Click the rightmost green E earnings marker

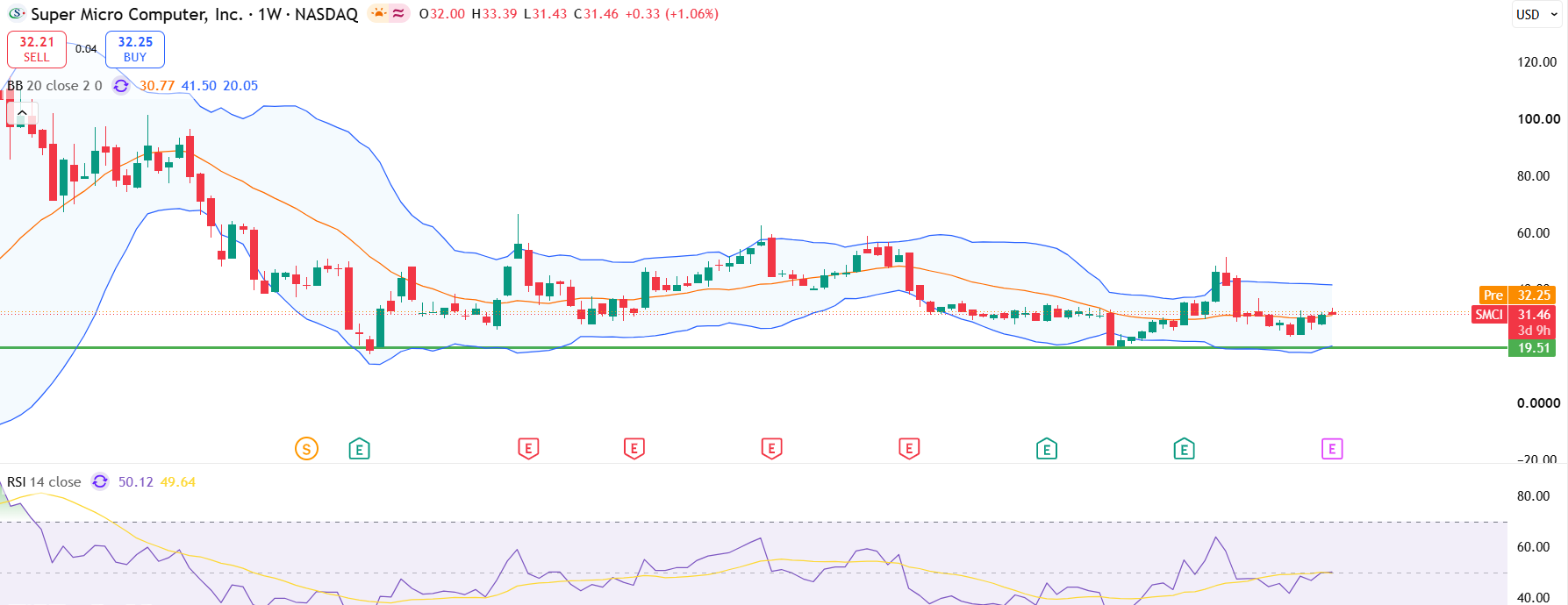pyautogui.click(x=1184, y=449)
